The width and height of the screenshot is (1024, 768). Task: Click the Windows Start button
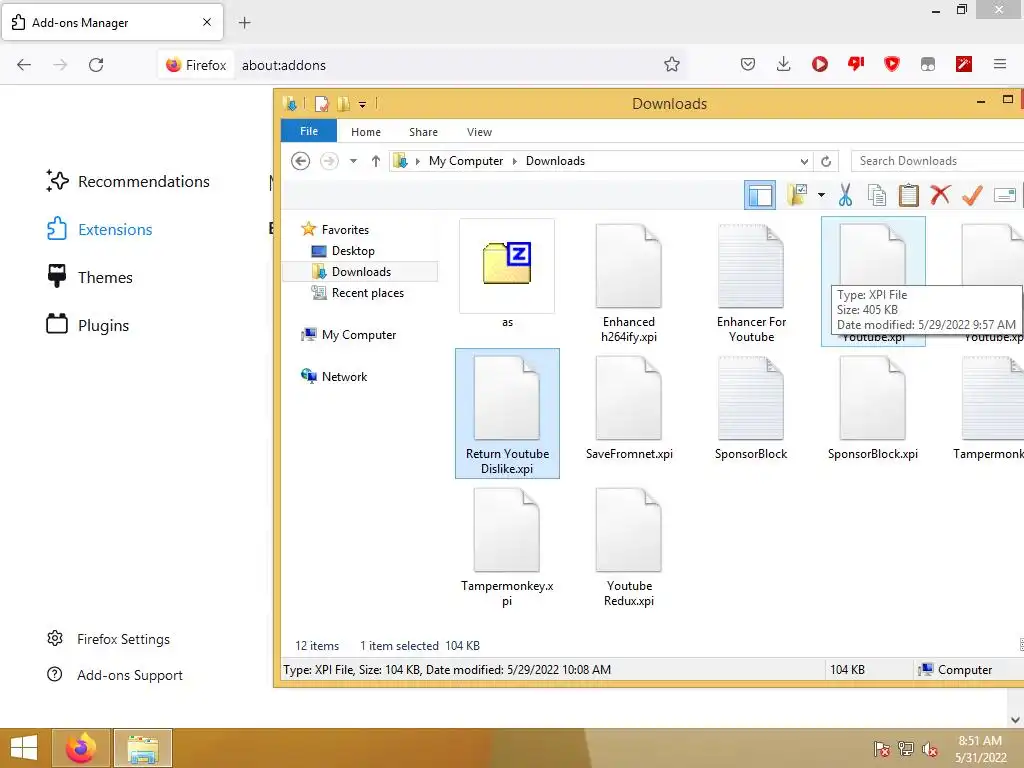(x=24, y=748)
